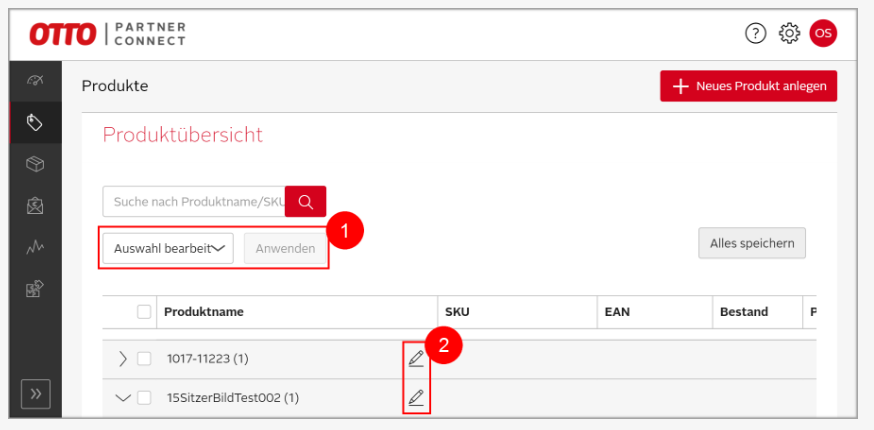
Task: Click the red search magnifier button
Action: (x=305, y=201)
